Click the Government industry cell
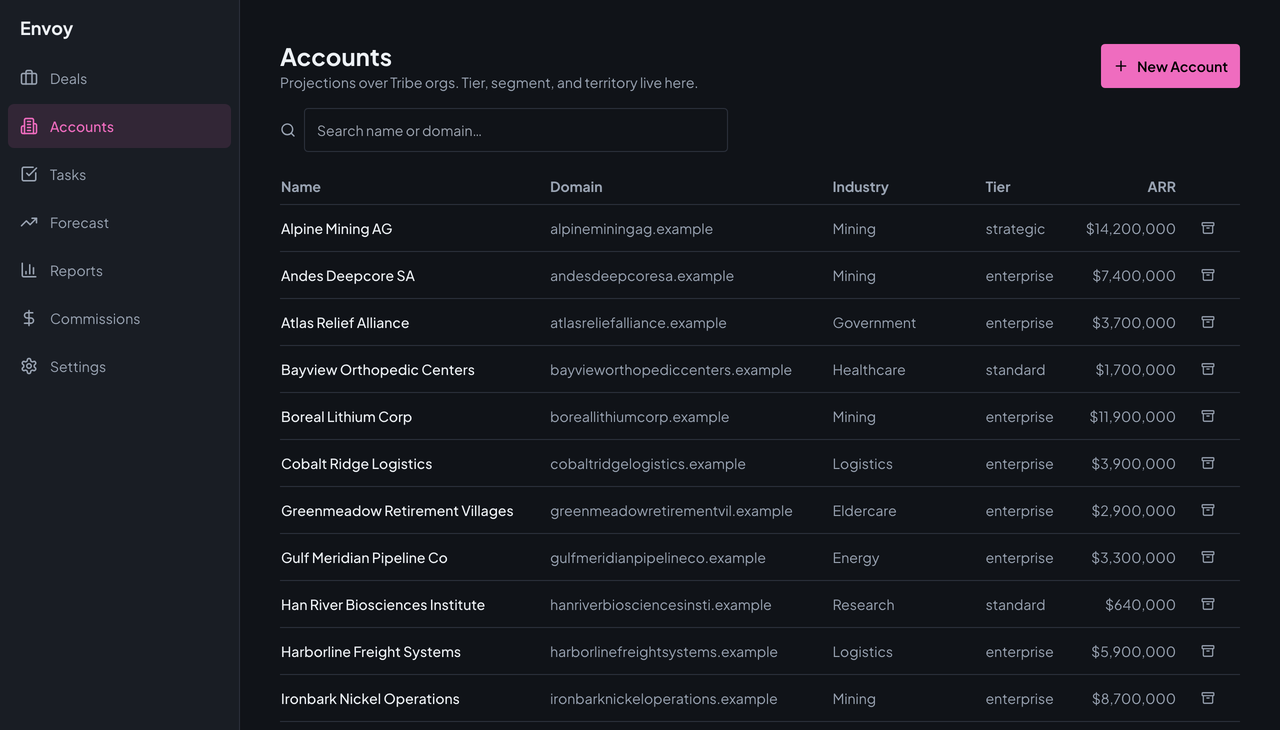This screenshot has width=1280, height=730. tap(874, 323)
